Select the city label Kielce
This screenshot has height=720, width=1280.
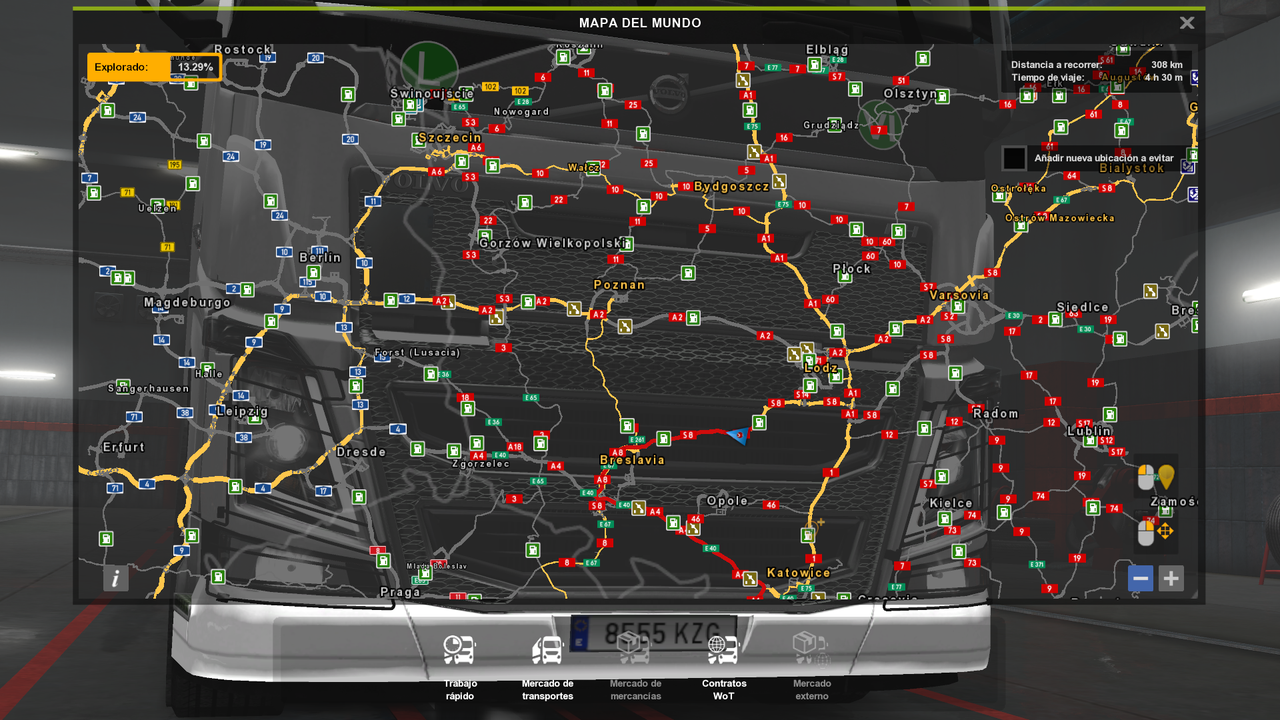(x=951, y=503)
